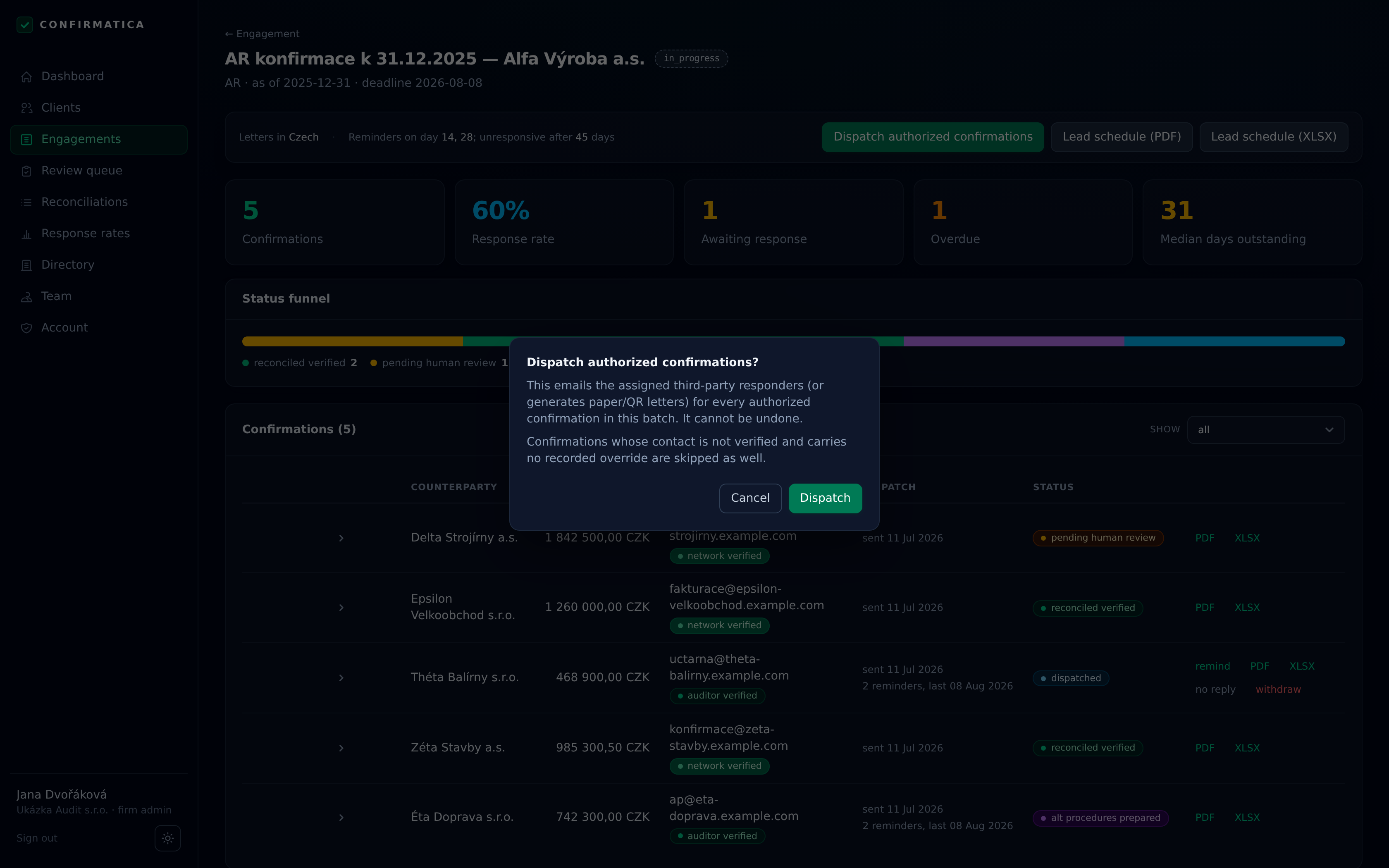Click the Median days outstanding card

1252,223
